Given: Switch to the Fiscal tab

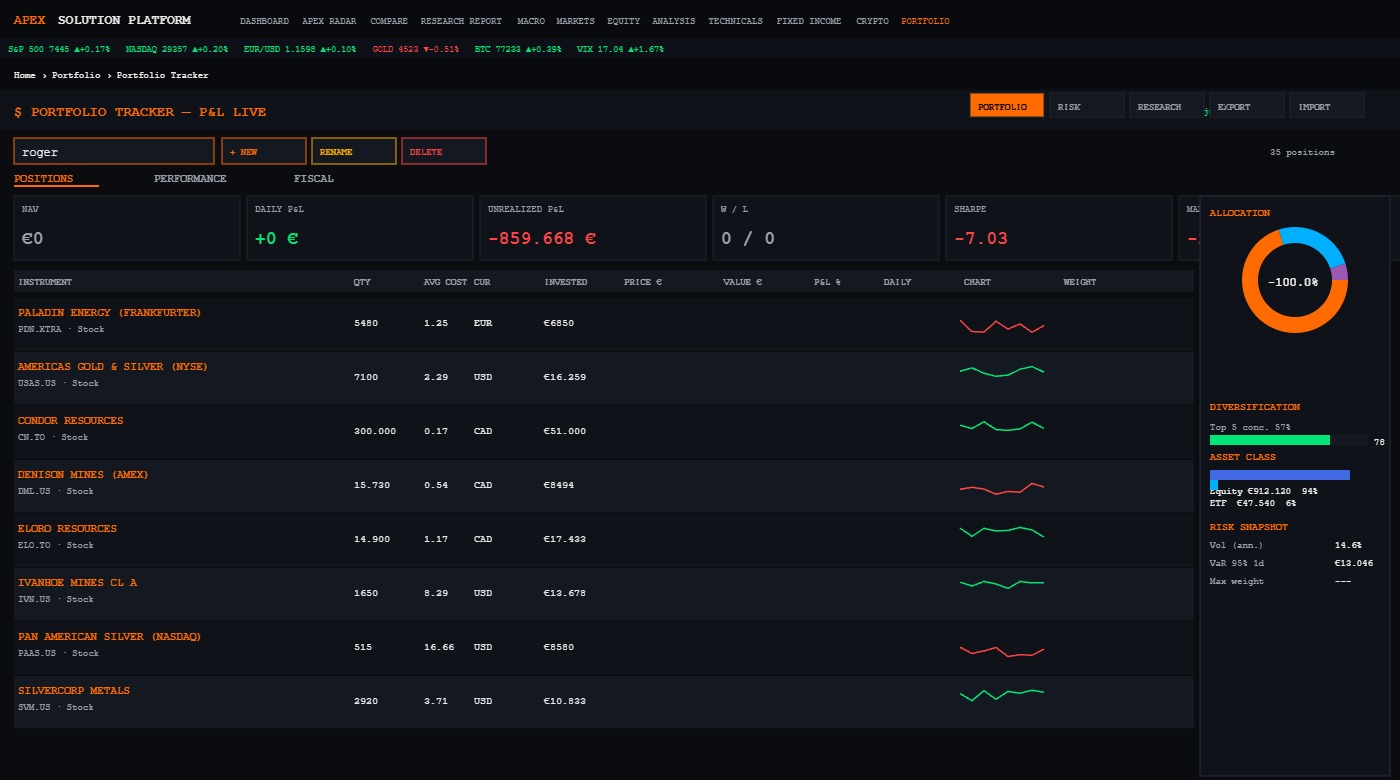Looking at the screenshot, I should (x=314, y=179).
